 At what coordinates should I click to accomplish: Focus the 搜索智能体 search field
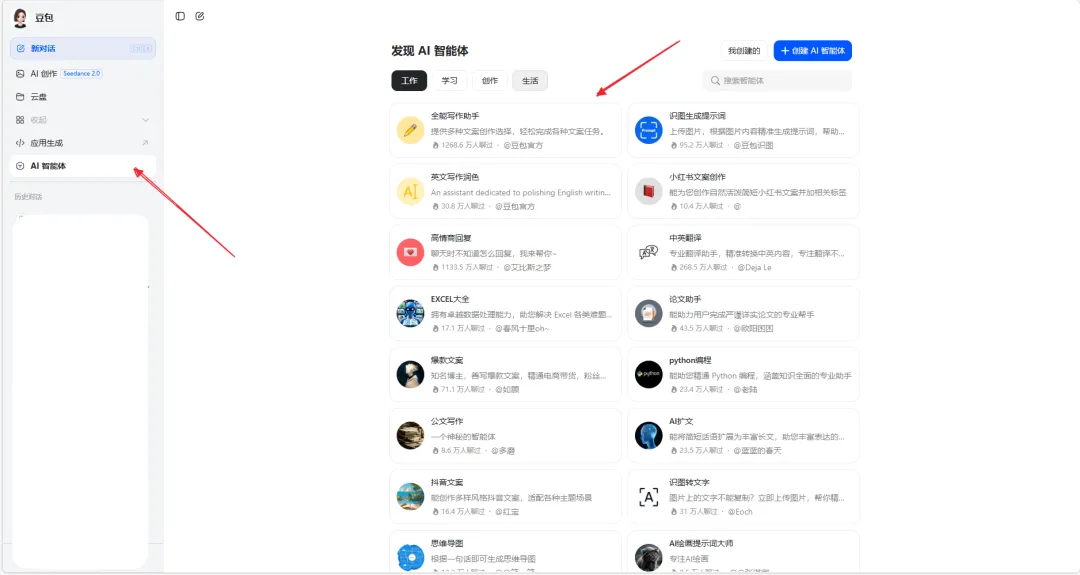tap(777, 81)
